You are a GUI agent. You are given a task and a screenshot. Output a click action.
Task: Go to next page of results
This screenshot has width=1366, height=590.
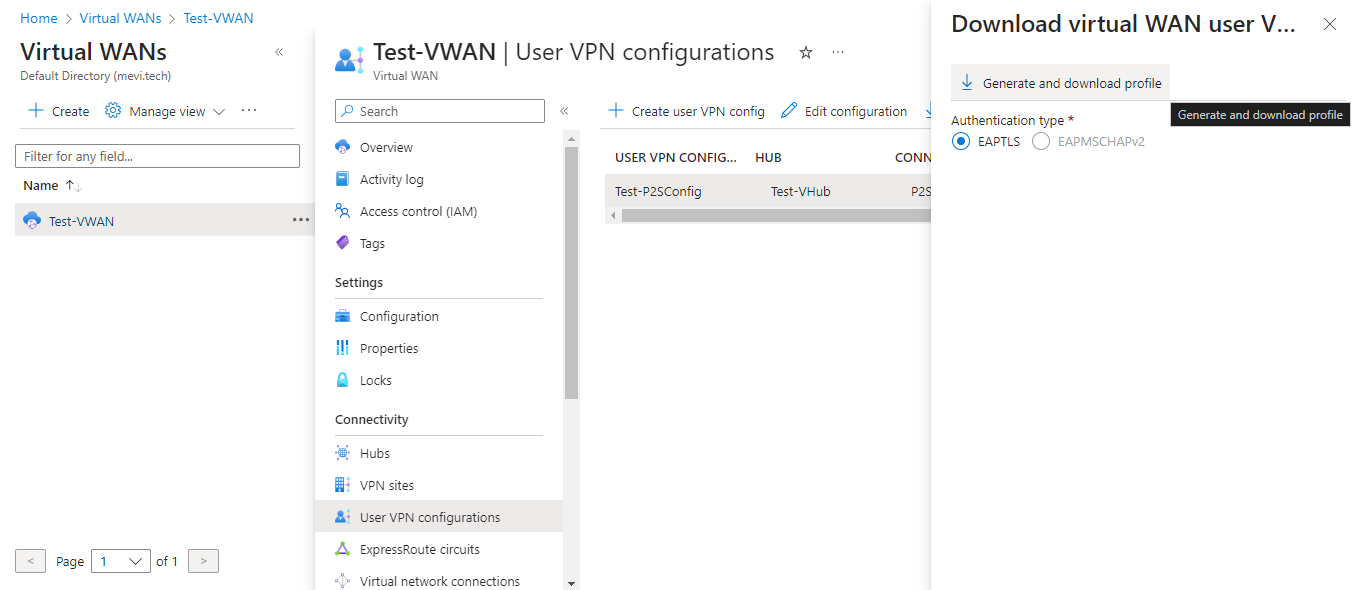pos(203,561)
